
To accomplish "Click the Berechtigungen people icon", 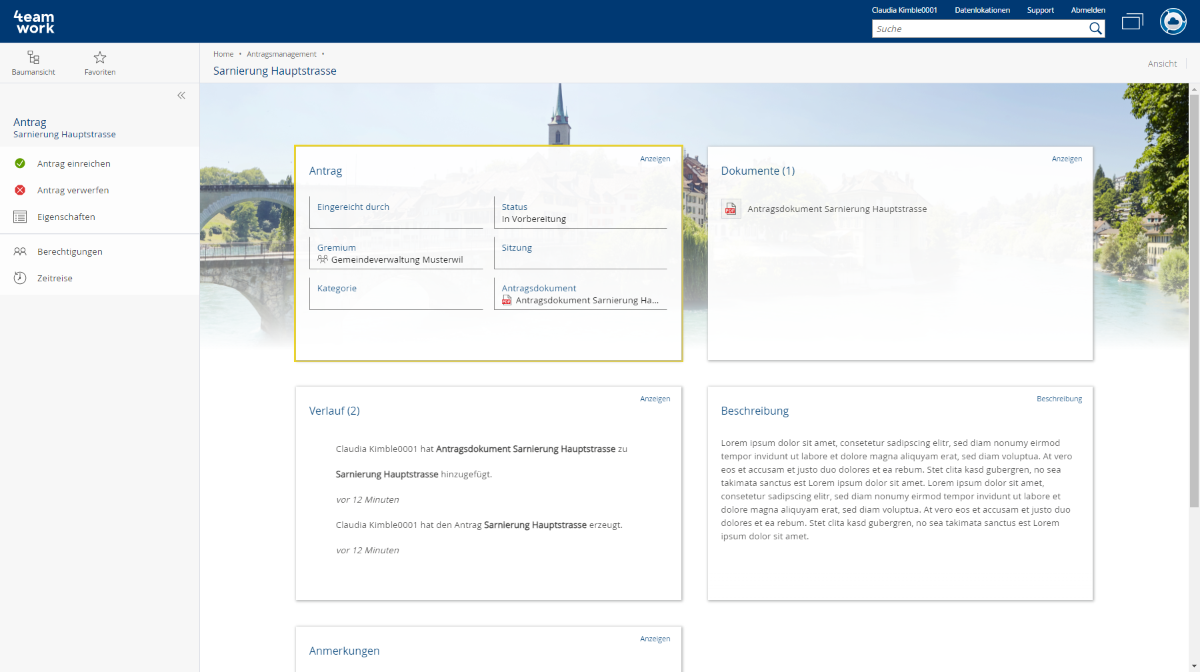I will 20,252.
